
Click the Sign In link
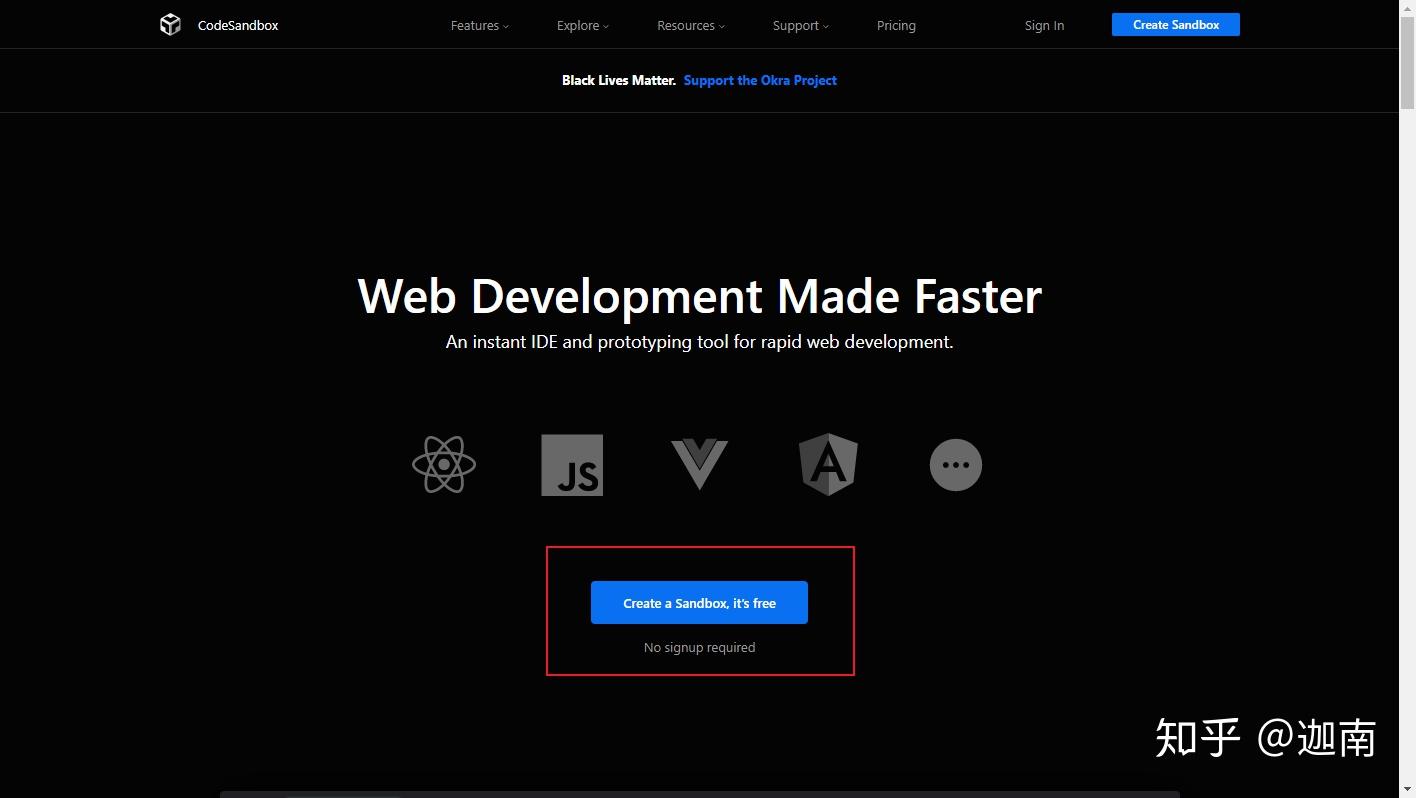tap(1044, 26)
